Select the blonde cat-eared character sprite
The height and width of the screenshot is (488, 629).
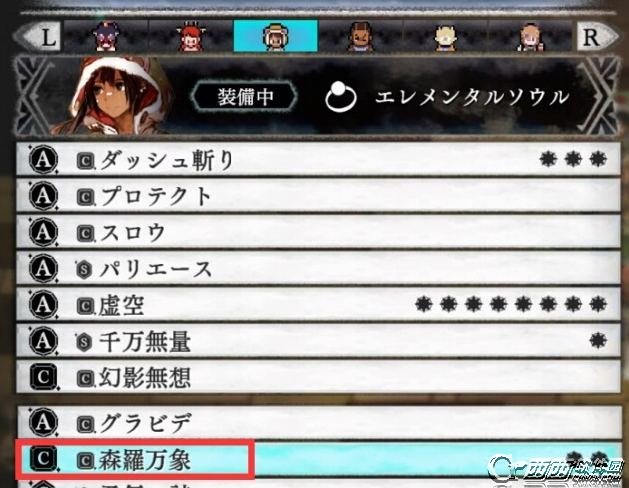click(x=446, y=37)
